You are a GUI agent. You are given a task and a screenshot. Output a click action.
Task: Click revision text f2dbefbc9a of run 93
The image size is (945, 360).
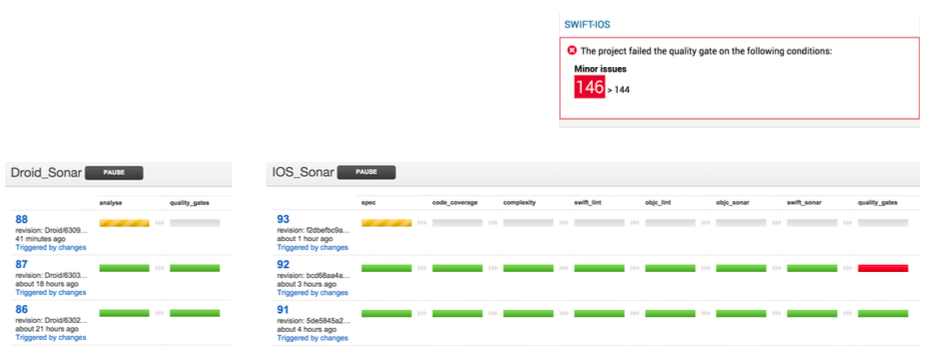[x=313, y=230]
